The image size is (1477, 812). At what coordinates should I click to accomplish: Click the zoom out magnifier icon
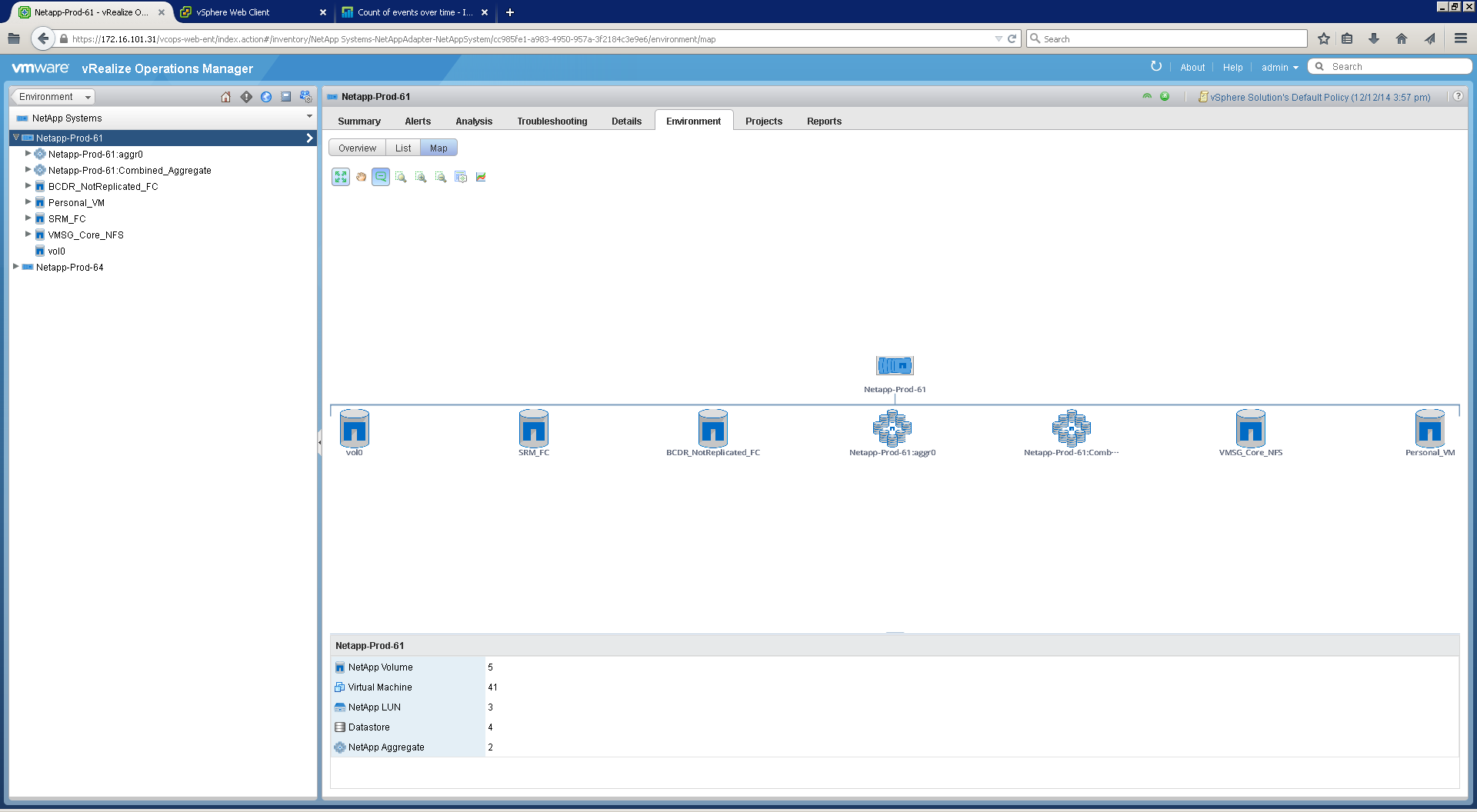coord(441,177)
